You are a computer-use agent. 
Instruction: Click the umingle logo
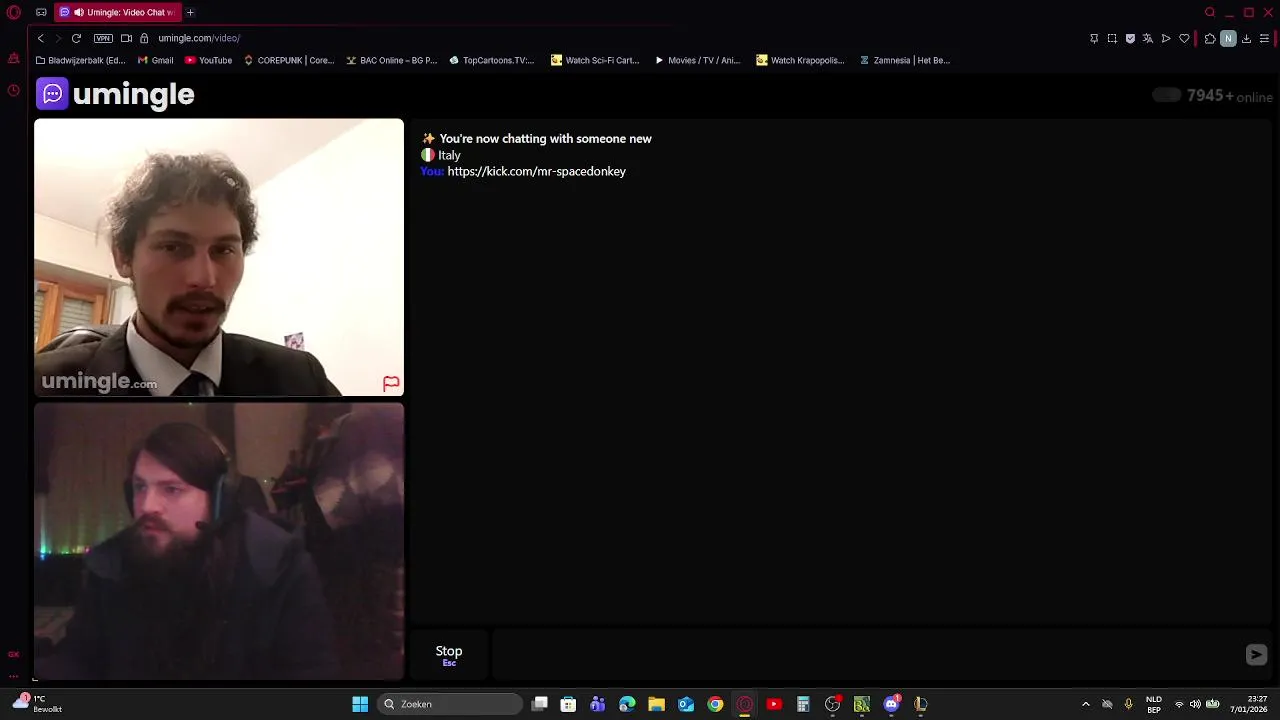115,94
